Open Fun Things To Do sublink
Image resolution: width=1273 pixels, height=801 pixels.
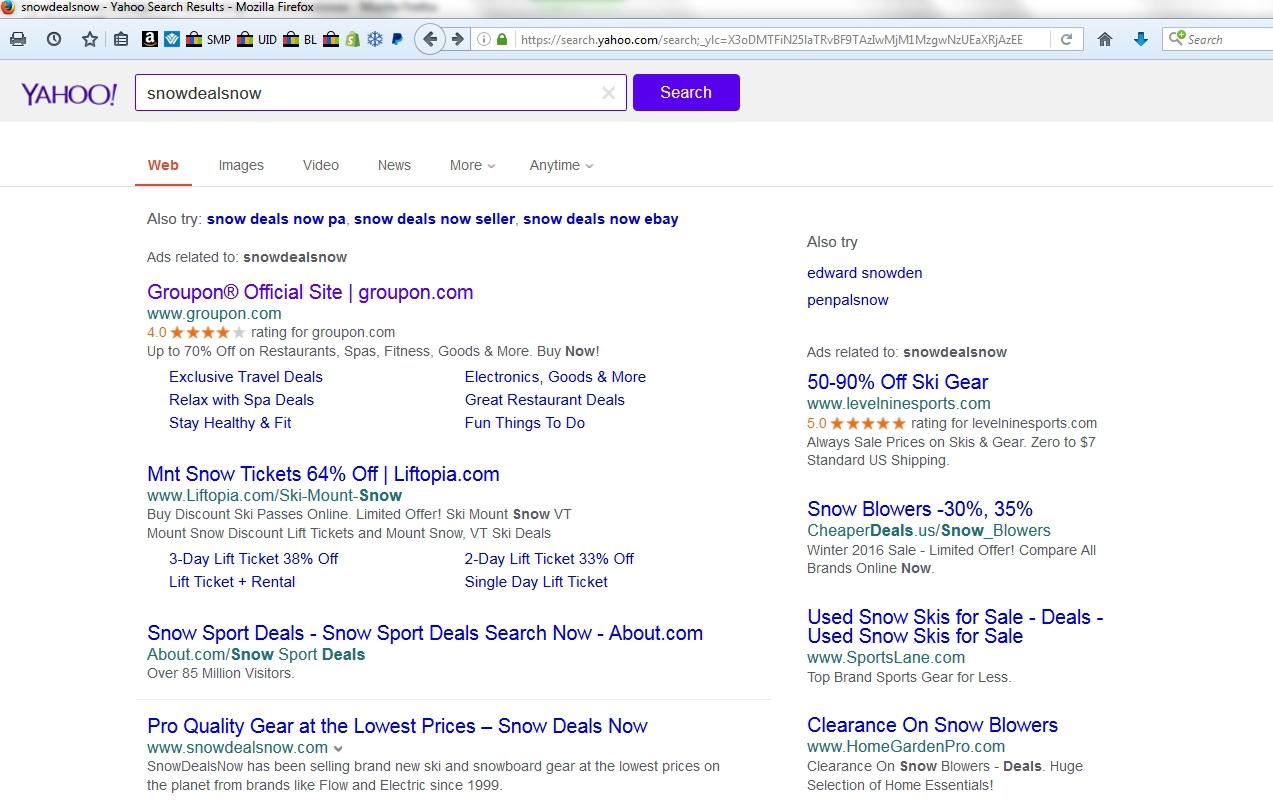(x=525, y=423)
